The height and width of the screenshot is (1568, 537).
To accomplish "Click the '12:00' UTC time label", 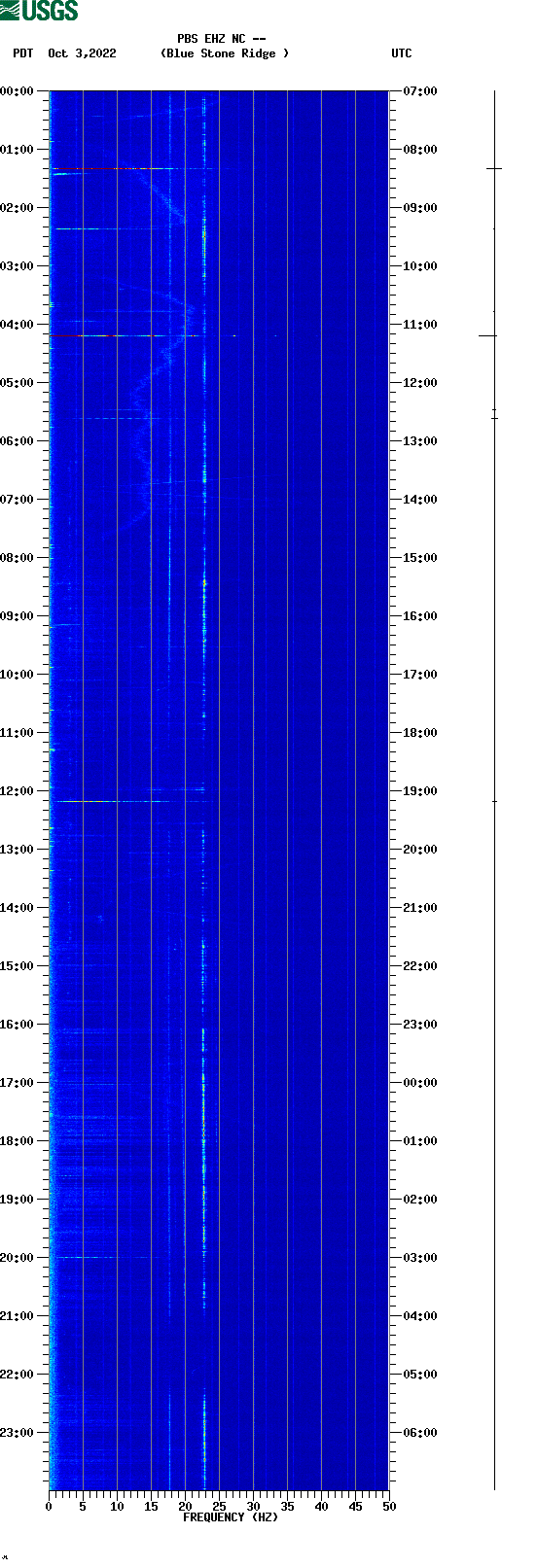I will coord(420,383).
